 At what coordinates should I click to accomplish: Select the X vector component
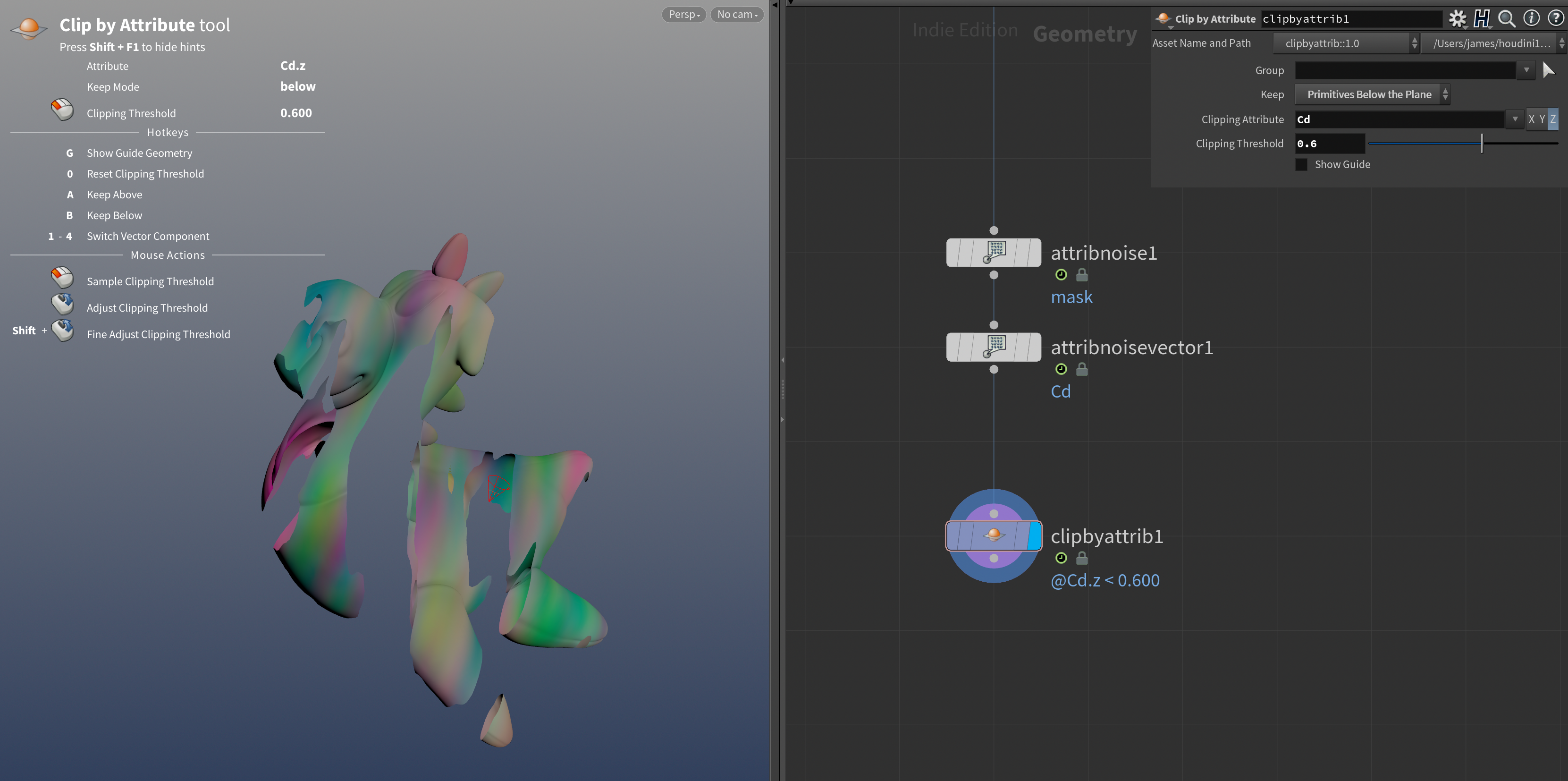(1531, 119)
